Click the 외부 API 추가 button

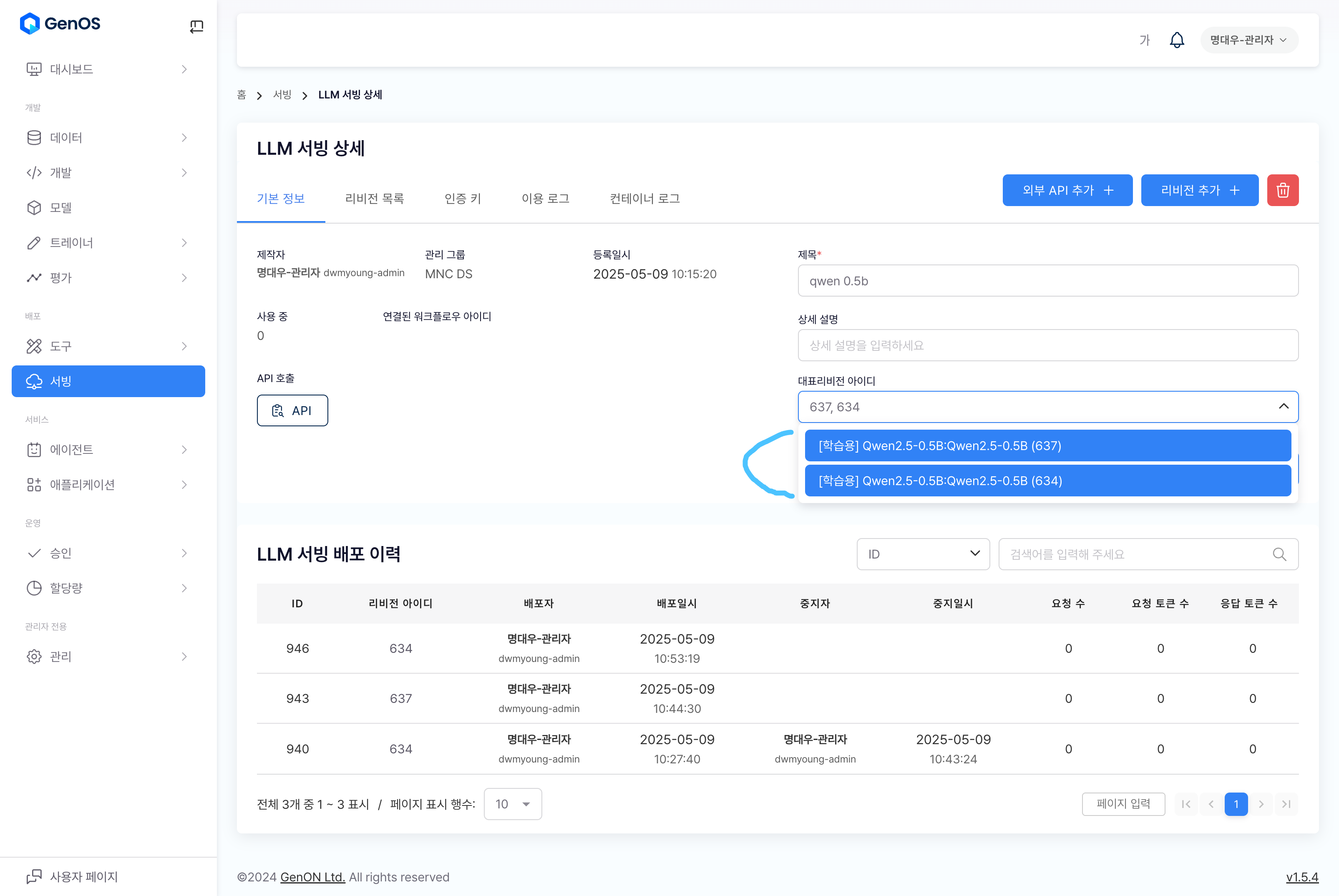pyautogui.click(x=1066, y=190)
